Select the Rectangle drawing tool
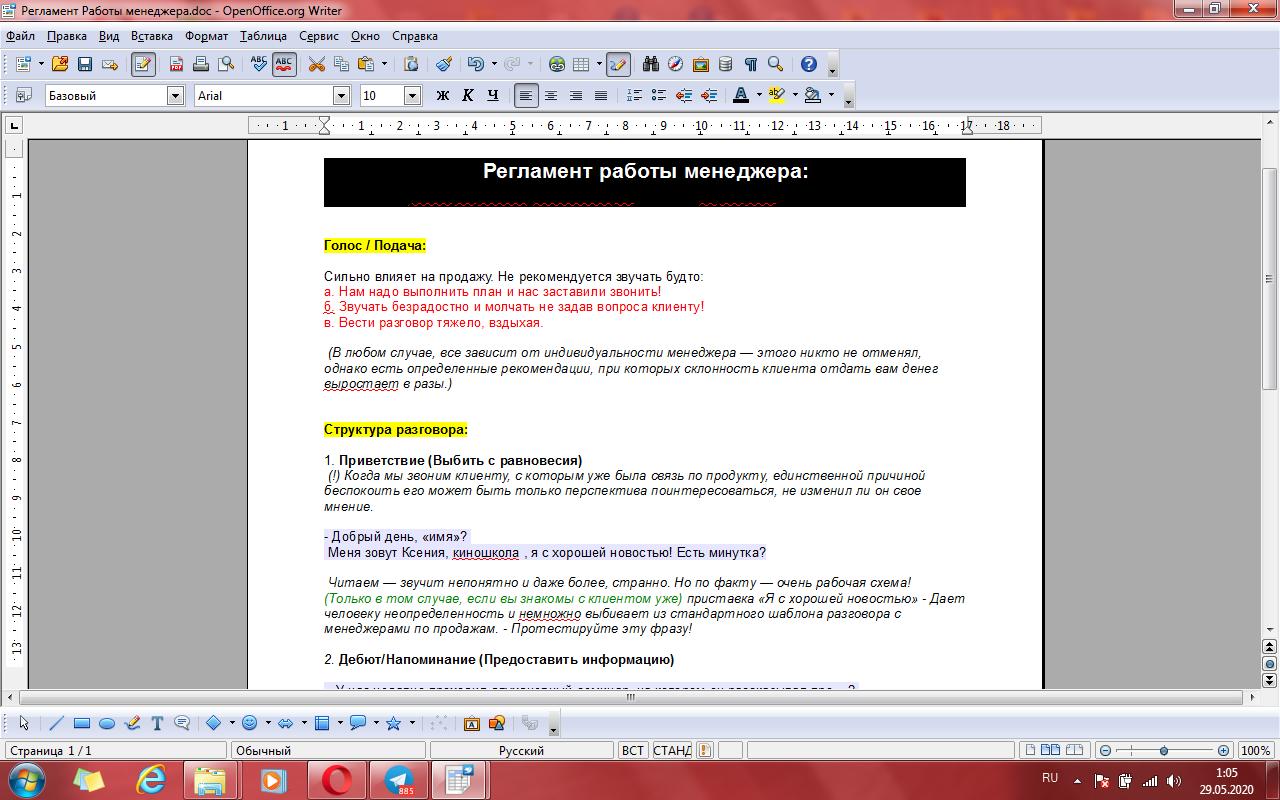The width and height of the screenshot is (1280, 800). [82, 723]
